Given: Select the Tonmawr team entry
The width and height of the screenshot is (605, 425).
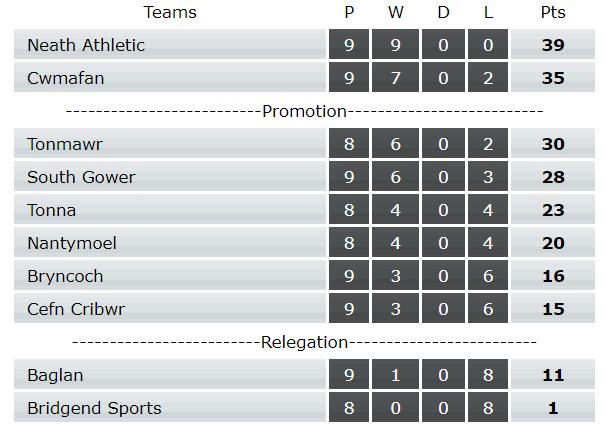Looking at the screenshot, I should (x=65, y=144).
